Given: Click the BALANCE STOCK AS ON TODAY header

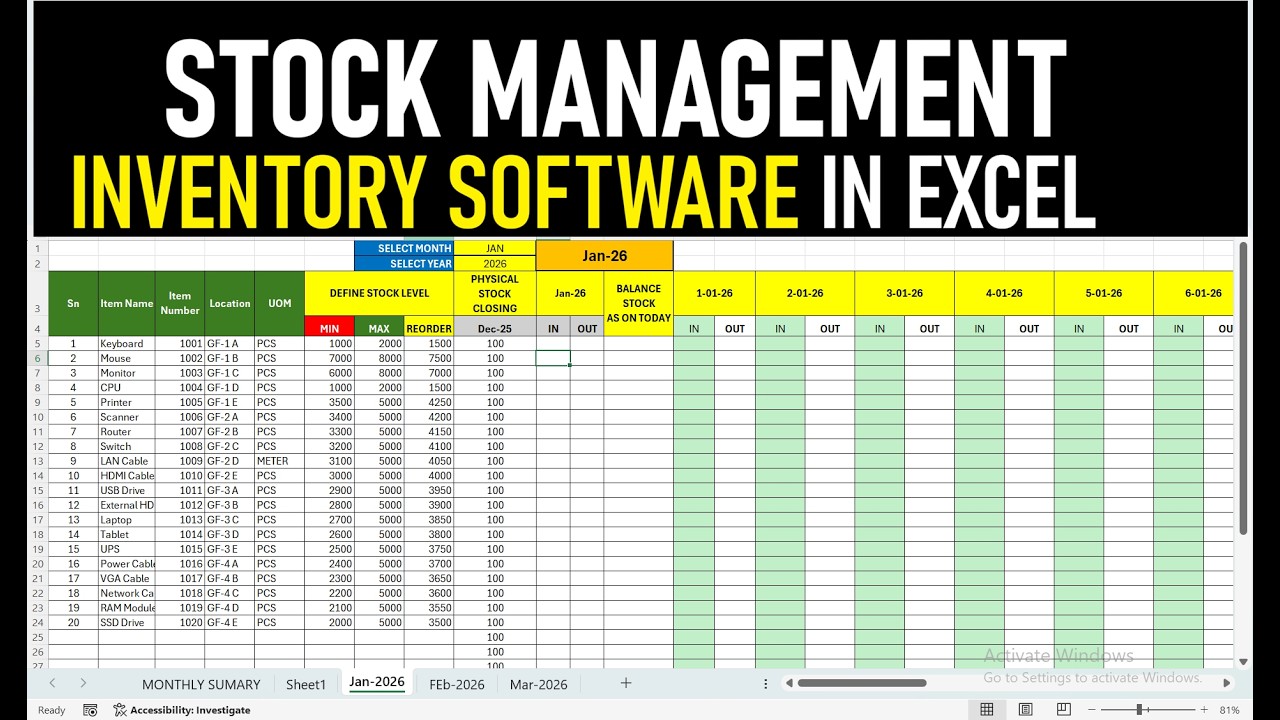Looking at the screenshot, I should click(x=638, y=303).
